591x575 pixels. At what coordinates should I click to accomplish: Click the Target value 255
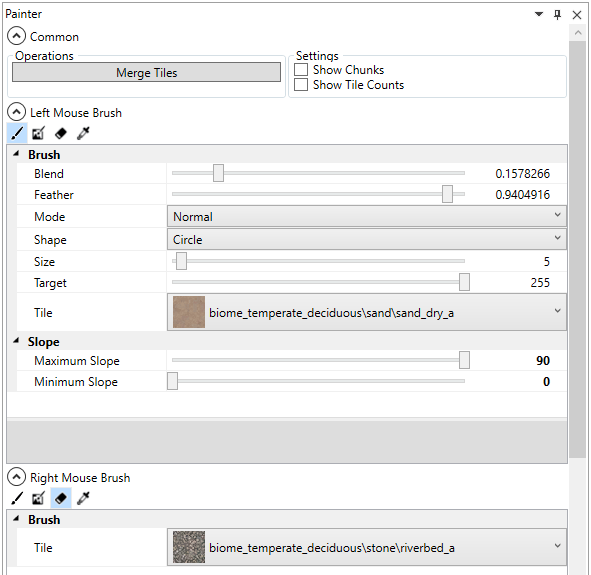(x=540, y=283)
